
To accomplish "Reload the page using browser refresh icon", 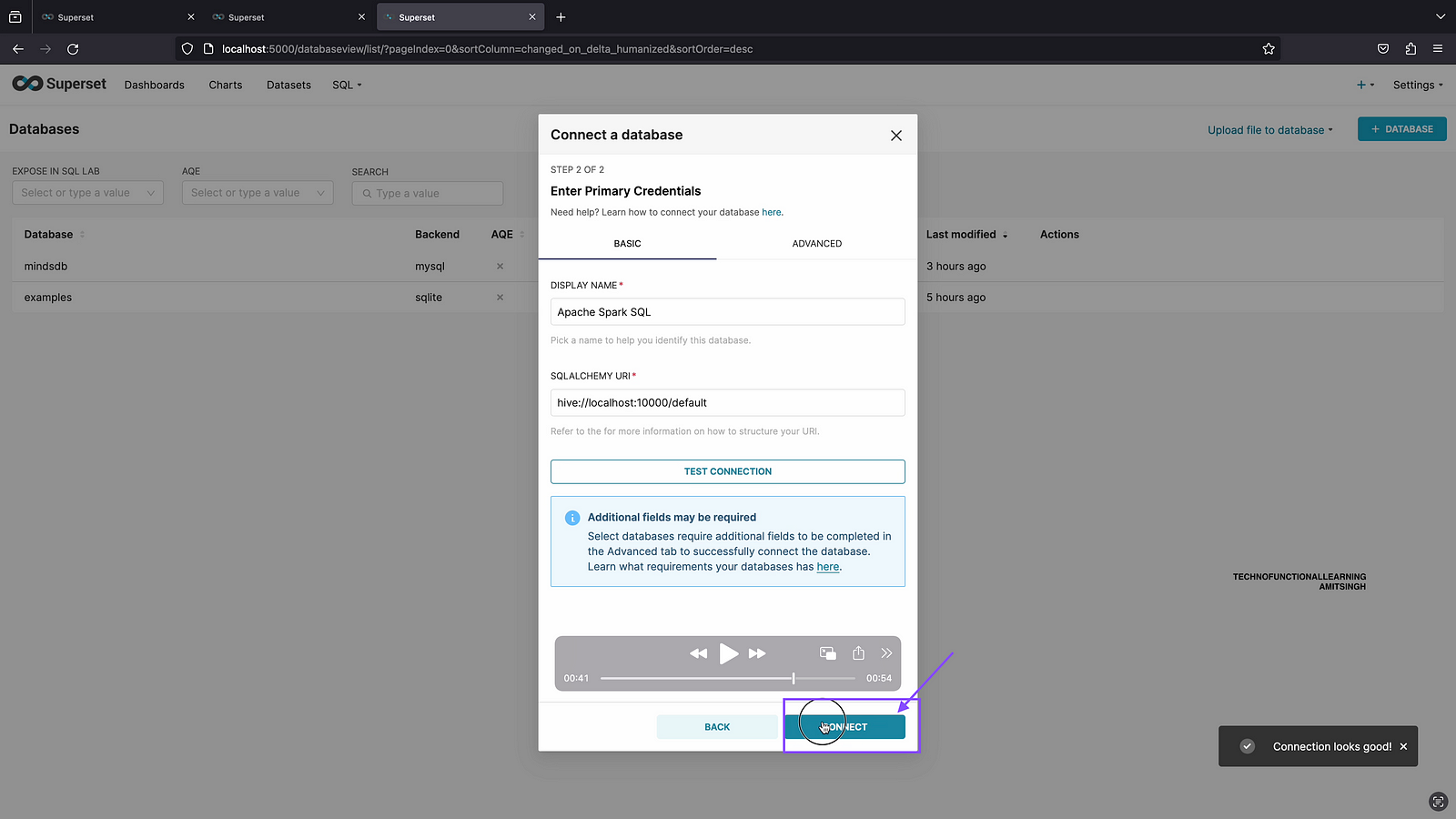I will (73, 49).
